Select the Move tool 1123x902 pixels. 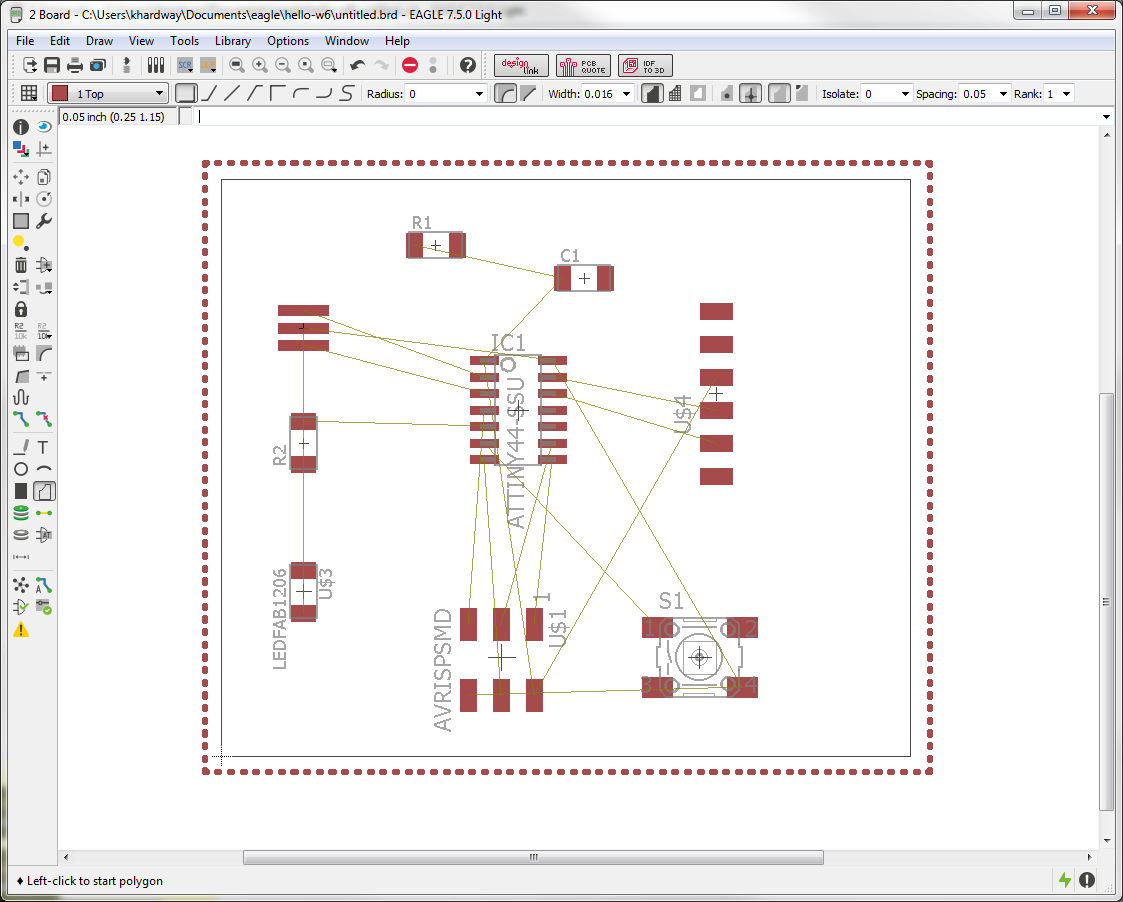(x=21, y=177)
